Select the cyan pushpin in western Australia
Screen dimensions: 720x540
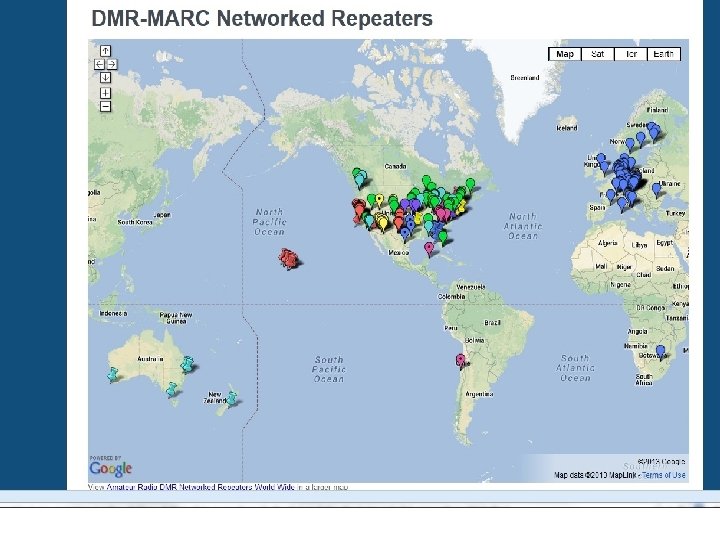(x=112, y=374)
